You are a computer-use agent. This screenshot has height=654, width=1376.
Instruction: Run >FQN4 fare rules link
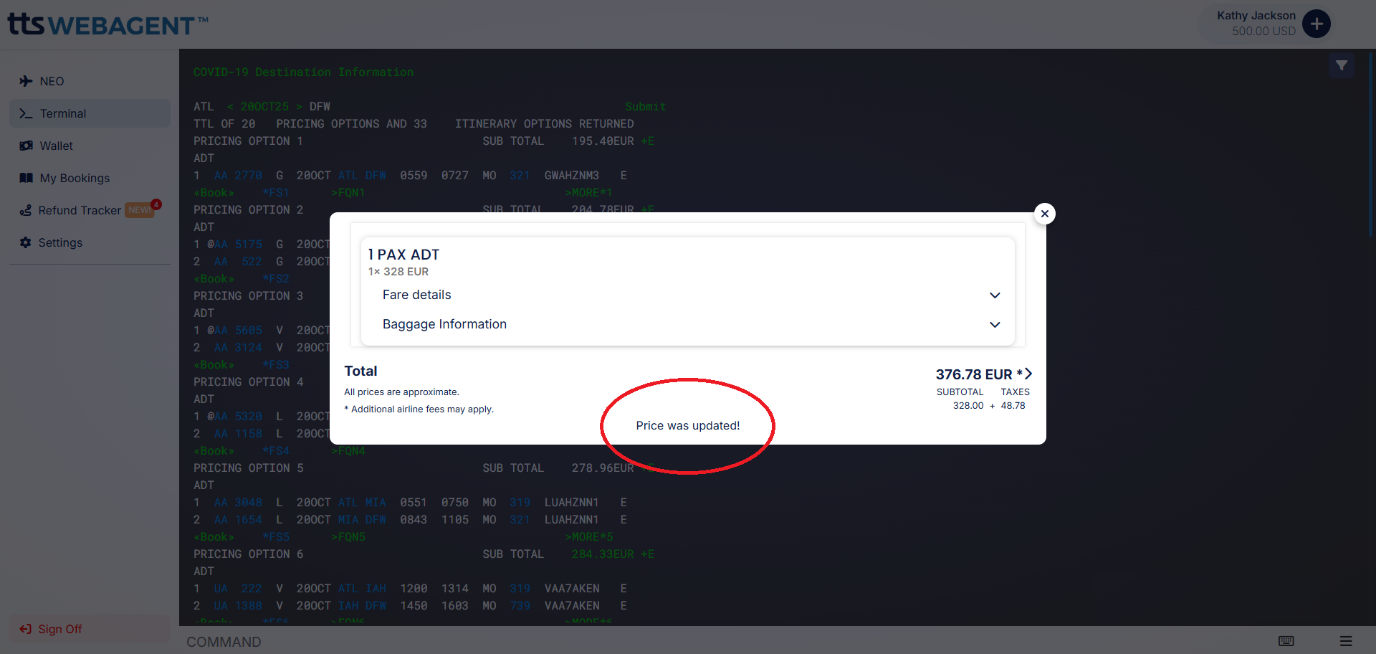click(x=347, y=450)
